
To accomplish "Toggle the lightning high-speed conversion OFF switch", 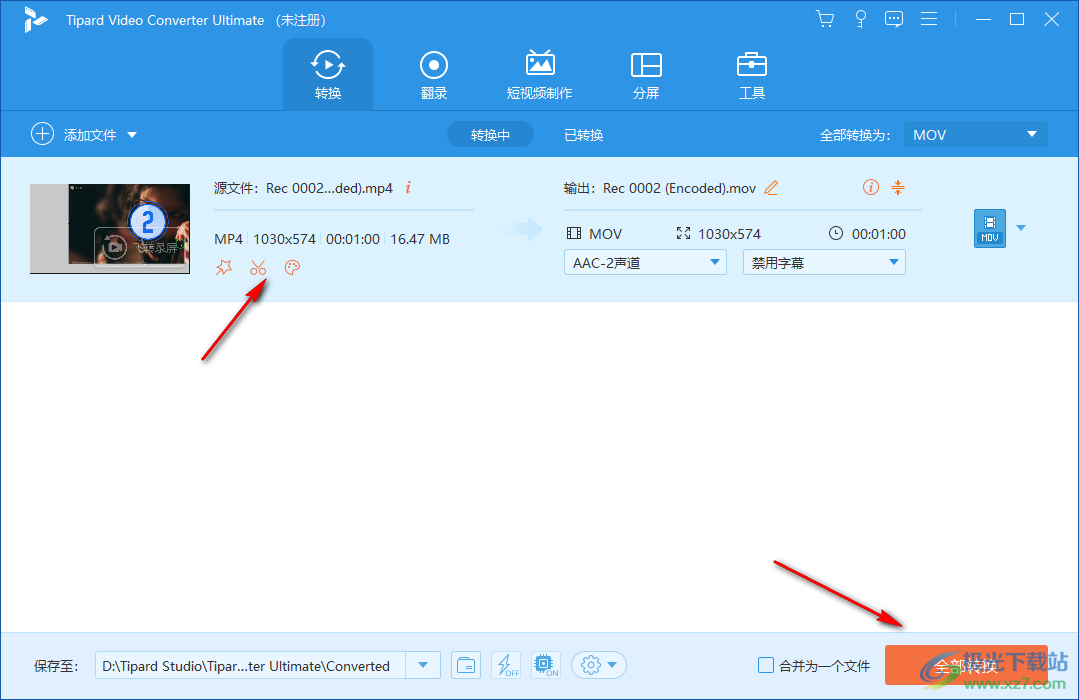I will click(x=506, y=664).
